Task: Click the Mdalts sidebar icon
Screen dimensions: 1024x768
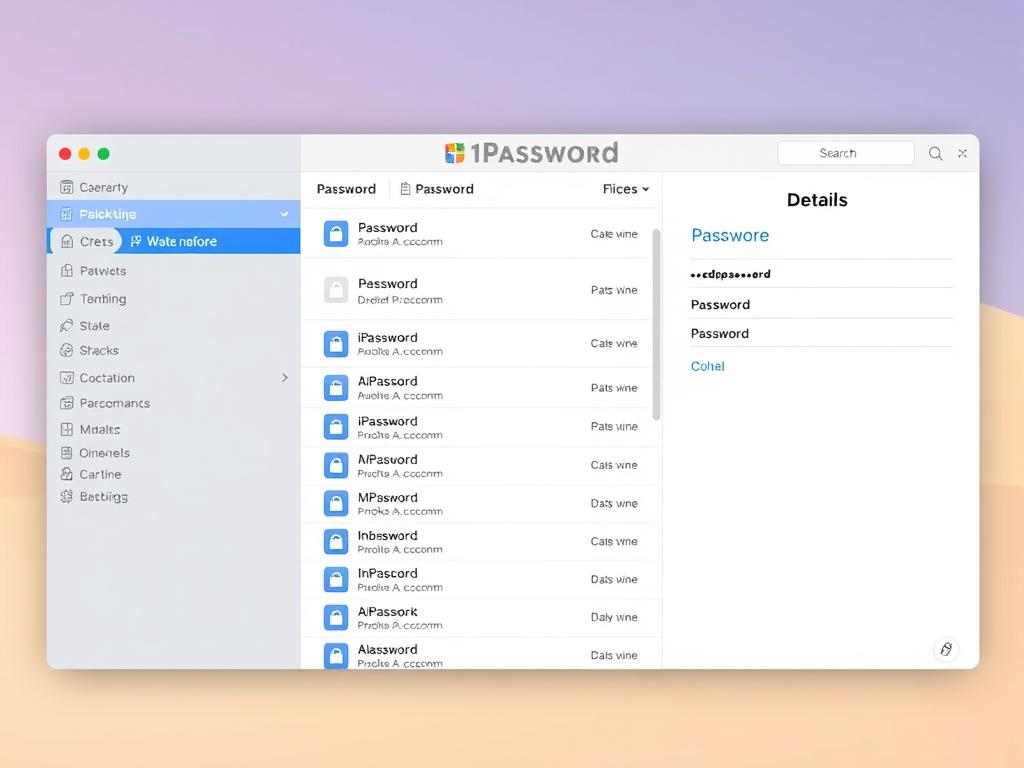Action: click(67, 429)
